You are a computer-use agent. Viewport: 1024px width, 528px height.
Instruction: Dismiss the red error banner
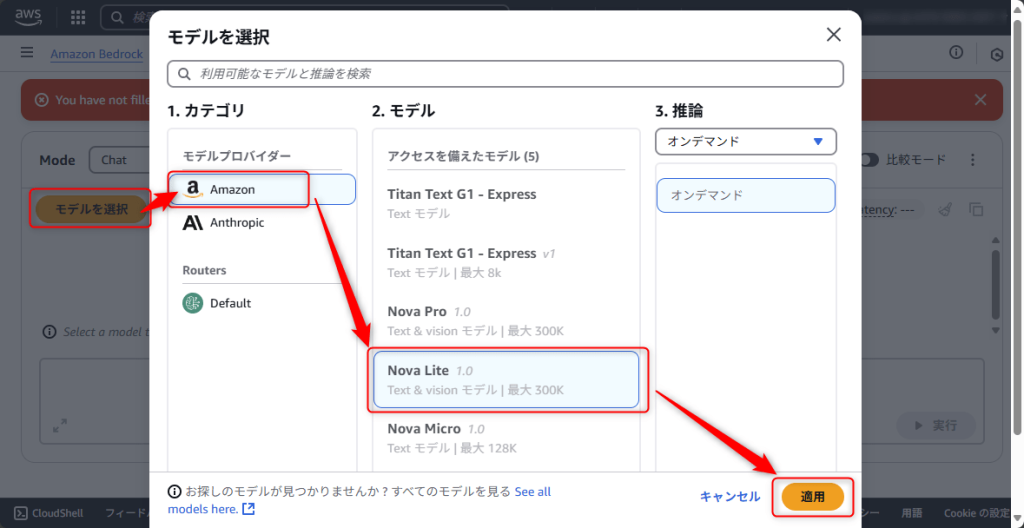980,100
